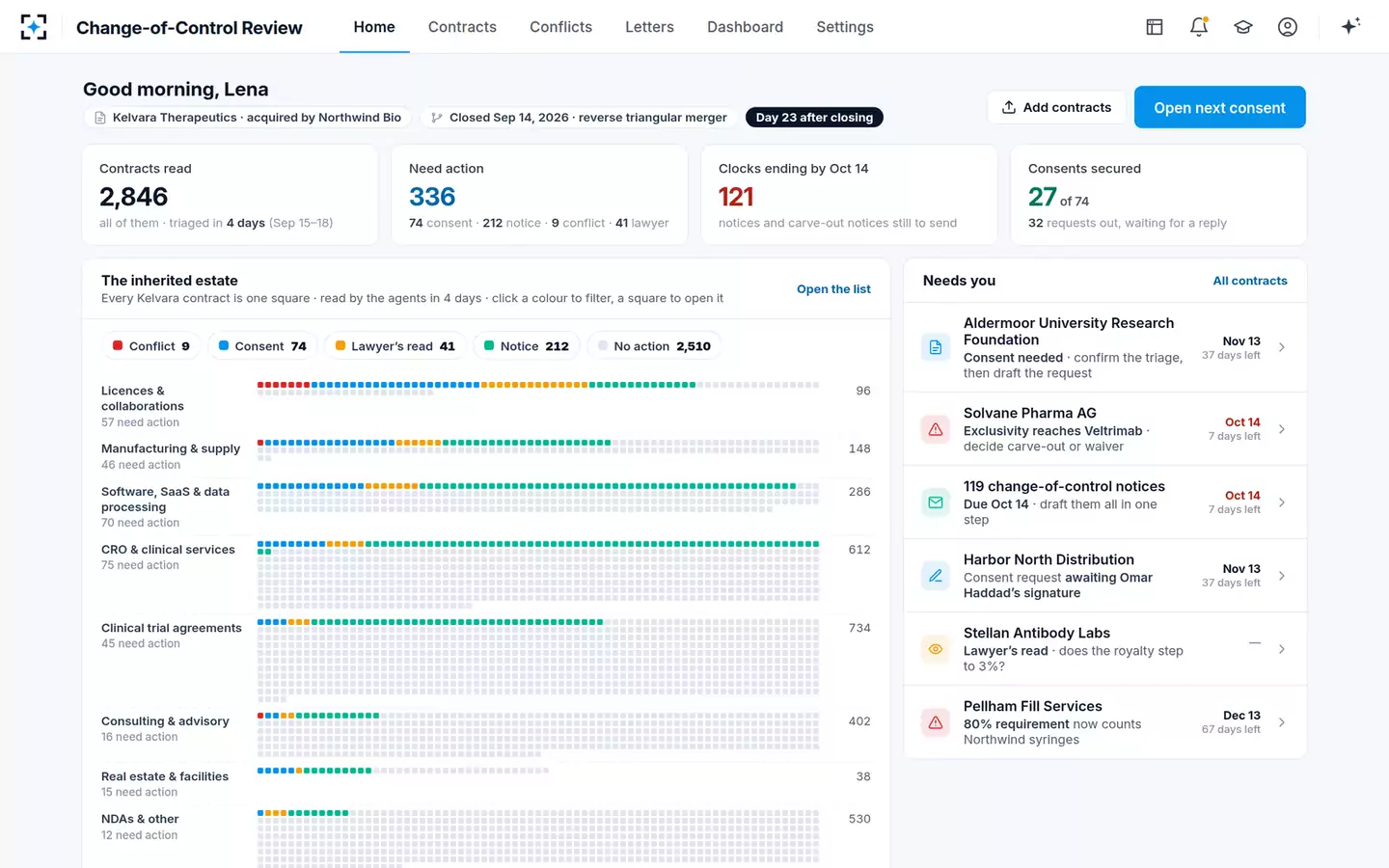Viewport: 1389px width, 868px height.
Task: Switch to the Conflicts tab
Action: tap(560, 27)
